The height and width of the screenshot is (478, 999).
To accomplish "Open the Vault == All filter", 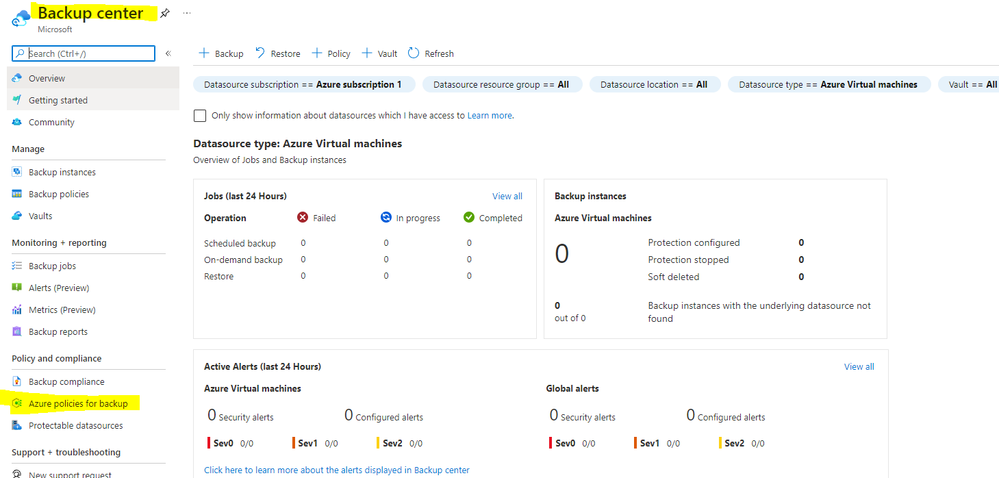I will coord(968,85).
